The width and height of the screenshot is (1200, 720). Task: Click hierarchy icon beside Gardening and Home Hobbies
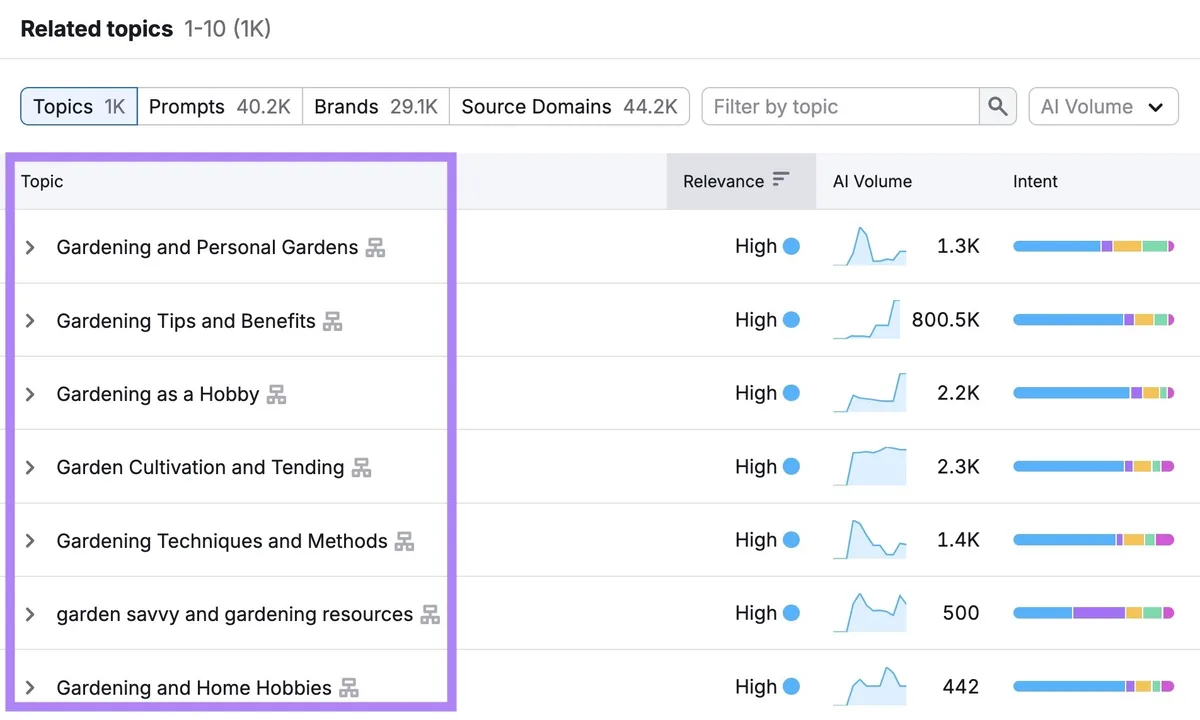(x=348, y=688)
